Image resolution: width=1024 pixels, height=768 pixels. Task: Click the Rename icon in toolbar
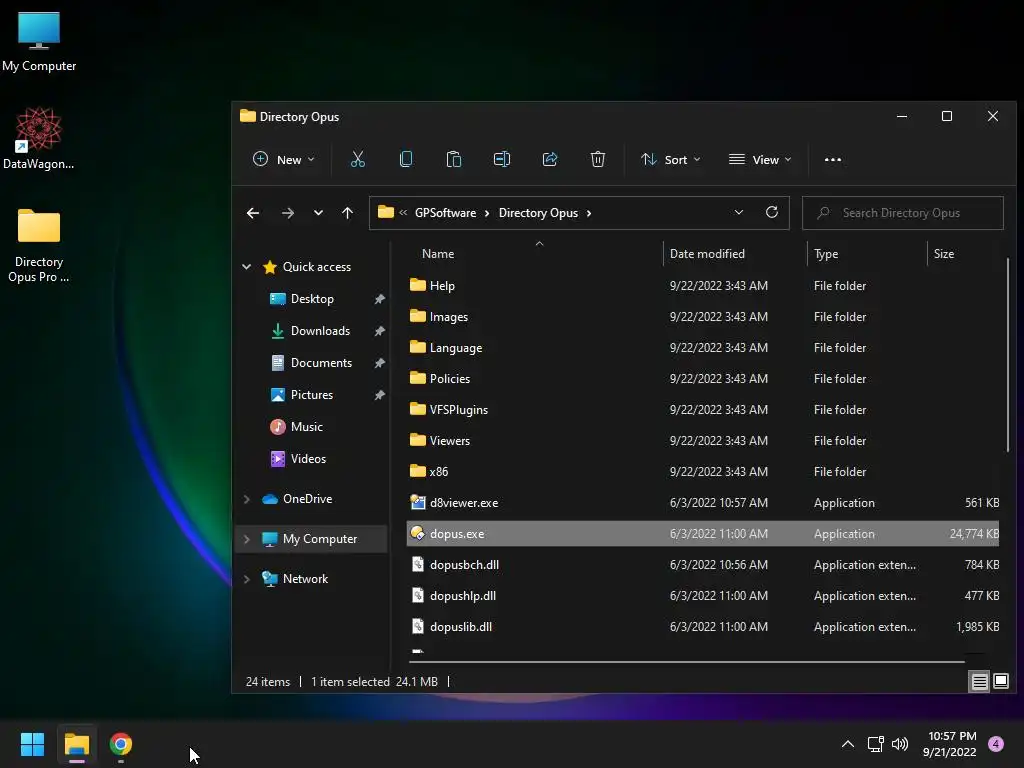coord(502,159)
